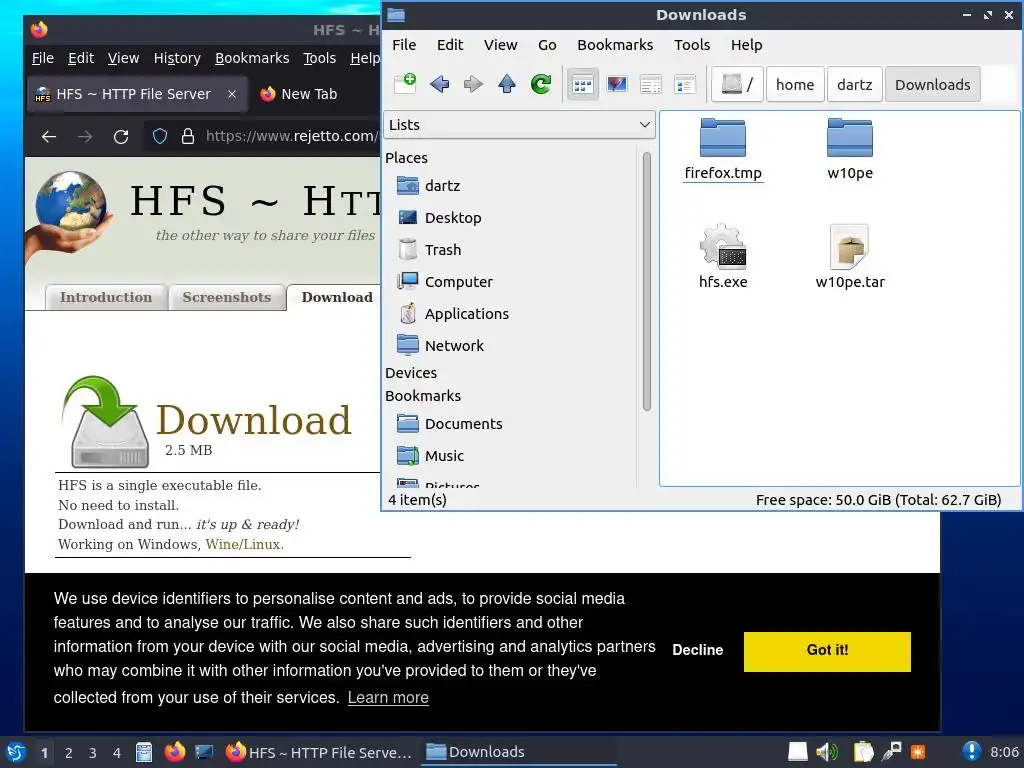
Task: Click the blue notification tray icon
Action: 971,752
